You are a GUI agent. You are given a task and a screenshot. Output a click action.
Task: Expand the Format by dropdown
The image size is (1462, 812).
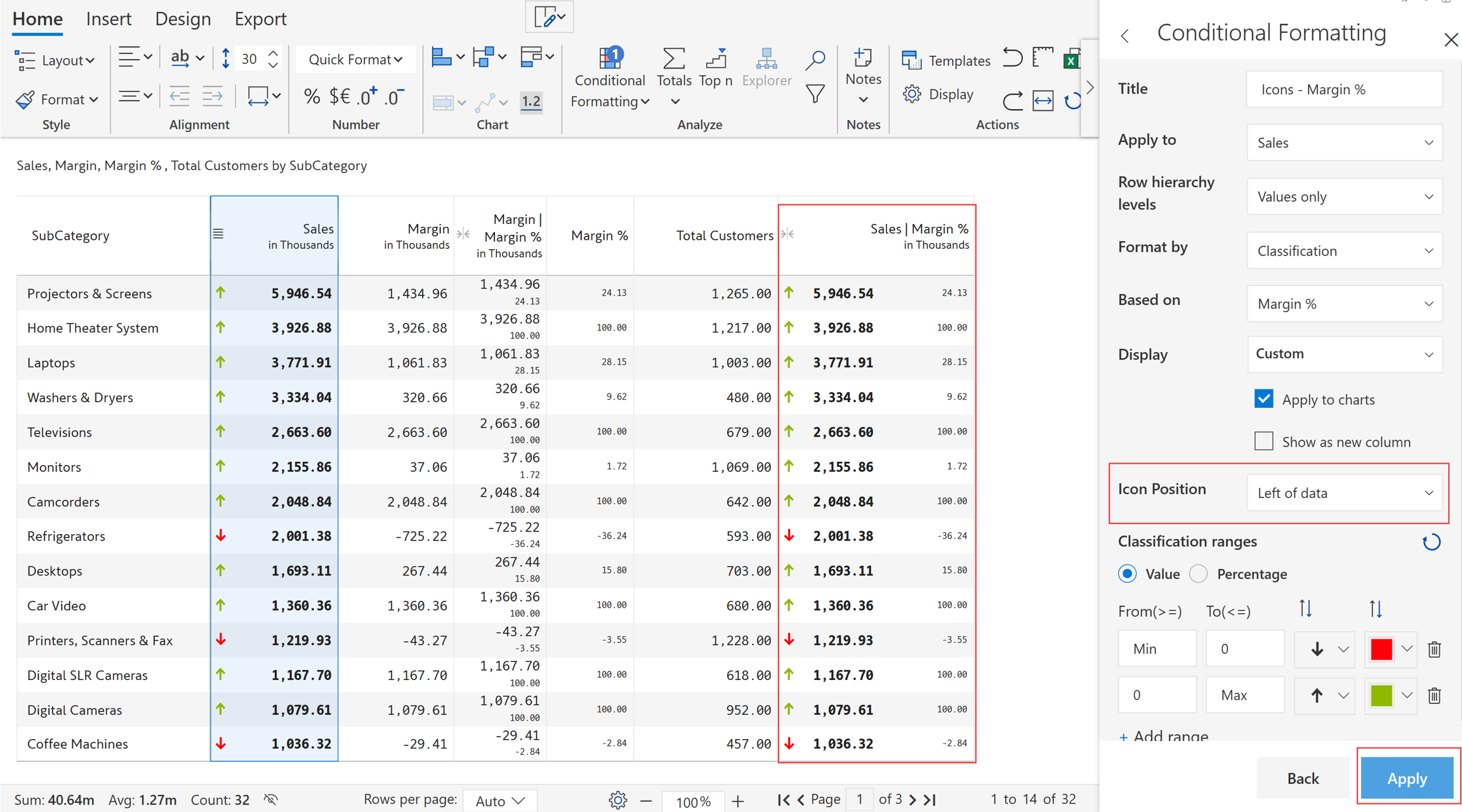coord(1344,251)
